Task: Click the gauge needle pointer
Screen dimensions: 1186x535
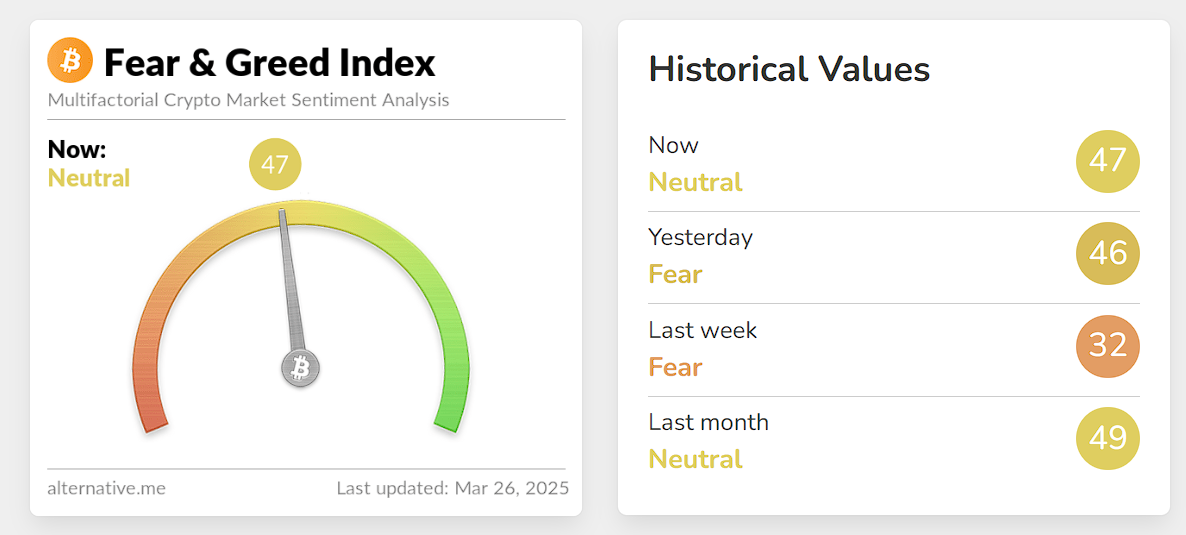Action: pos(289,280)
